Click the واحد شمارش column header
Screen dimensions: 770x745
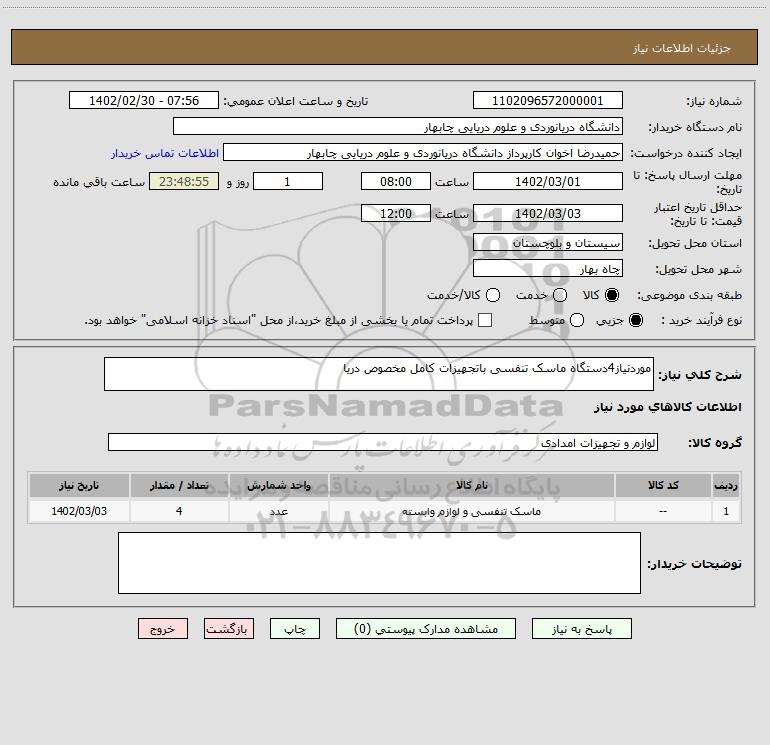pos(278,485)
